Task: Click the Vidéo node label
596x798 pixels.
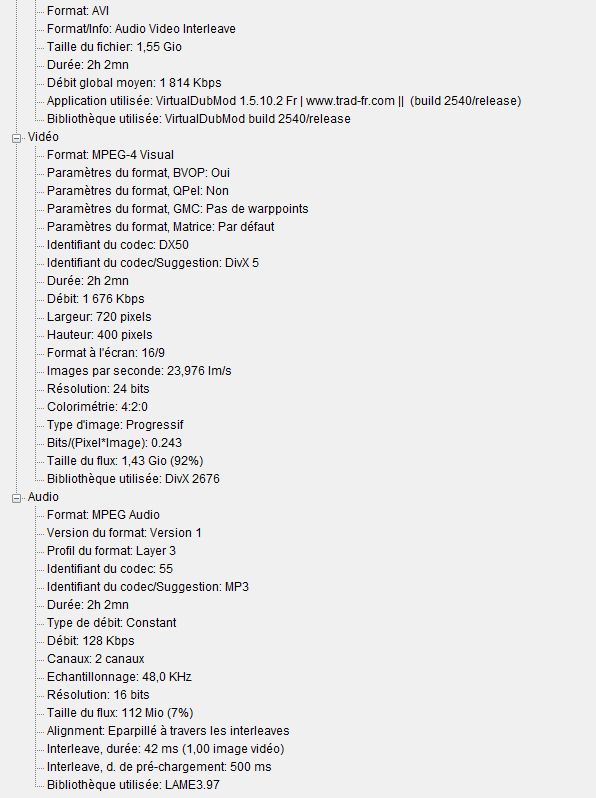Action: click(43, 137)
